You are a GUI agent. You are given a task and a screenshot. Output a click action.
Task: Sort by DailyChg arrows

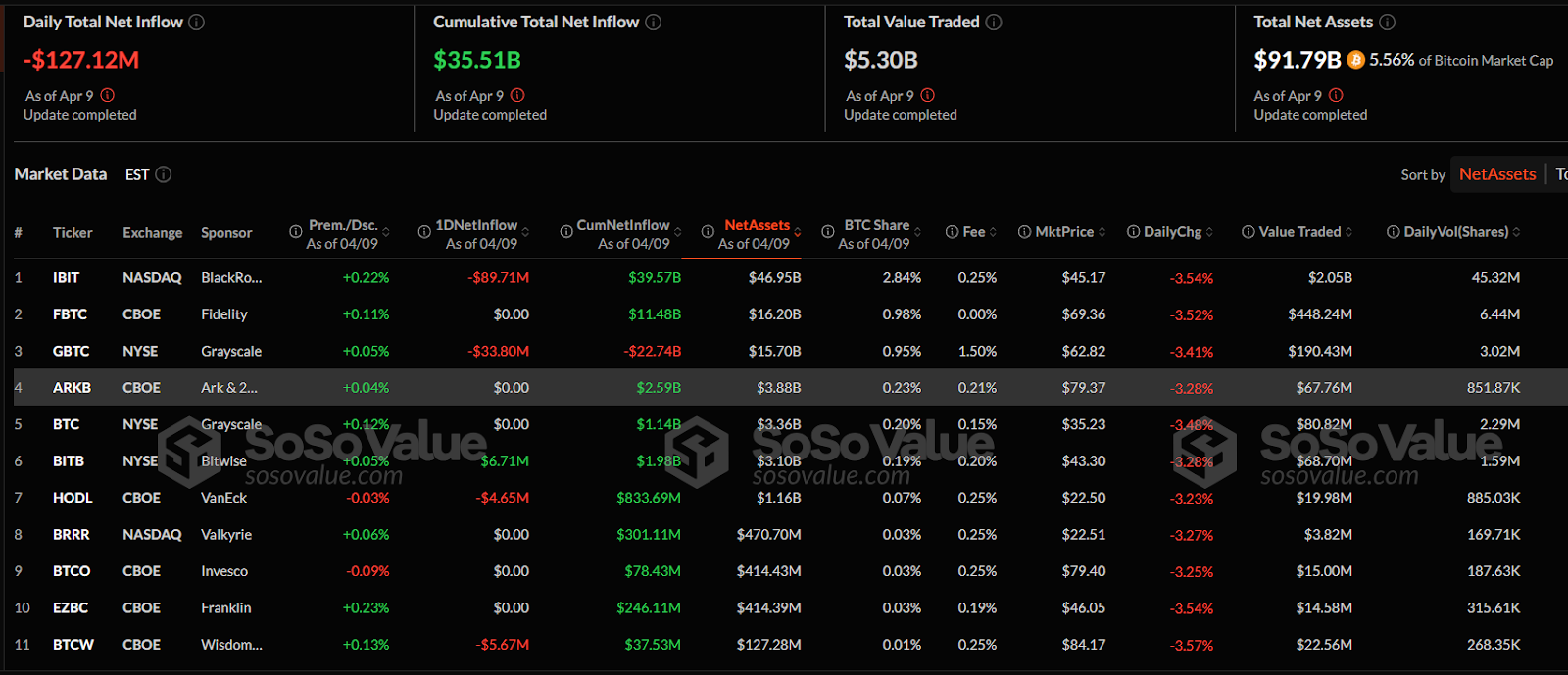pos(1209,232)
